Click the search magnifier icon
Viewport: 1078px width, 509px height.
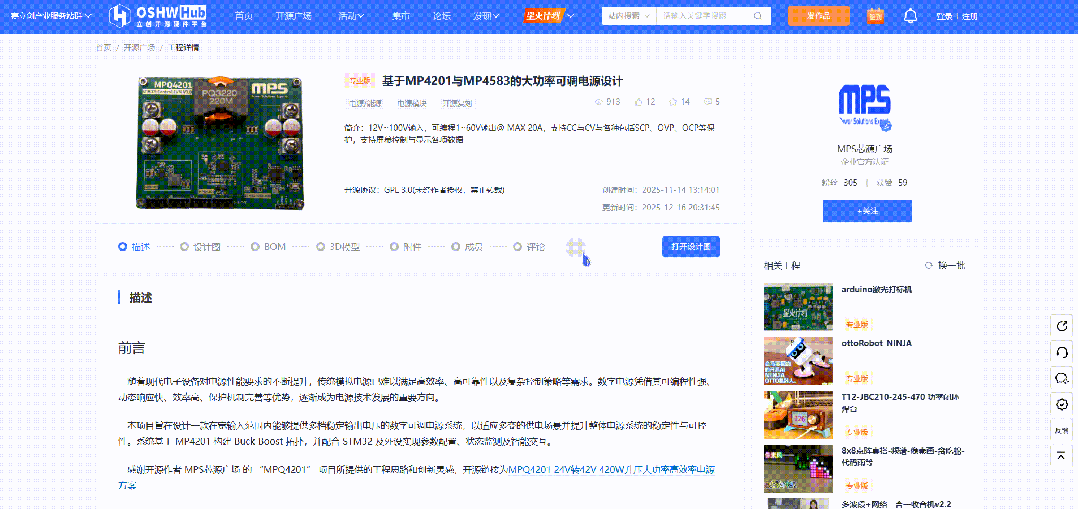[760, 16]
